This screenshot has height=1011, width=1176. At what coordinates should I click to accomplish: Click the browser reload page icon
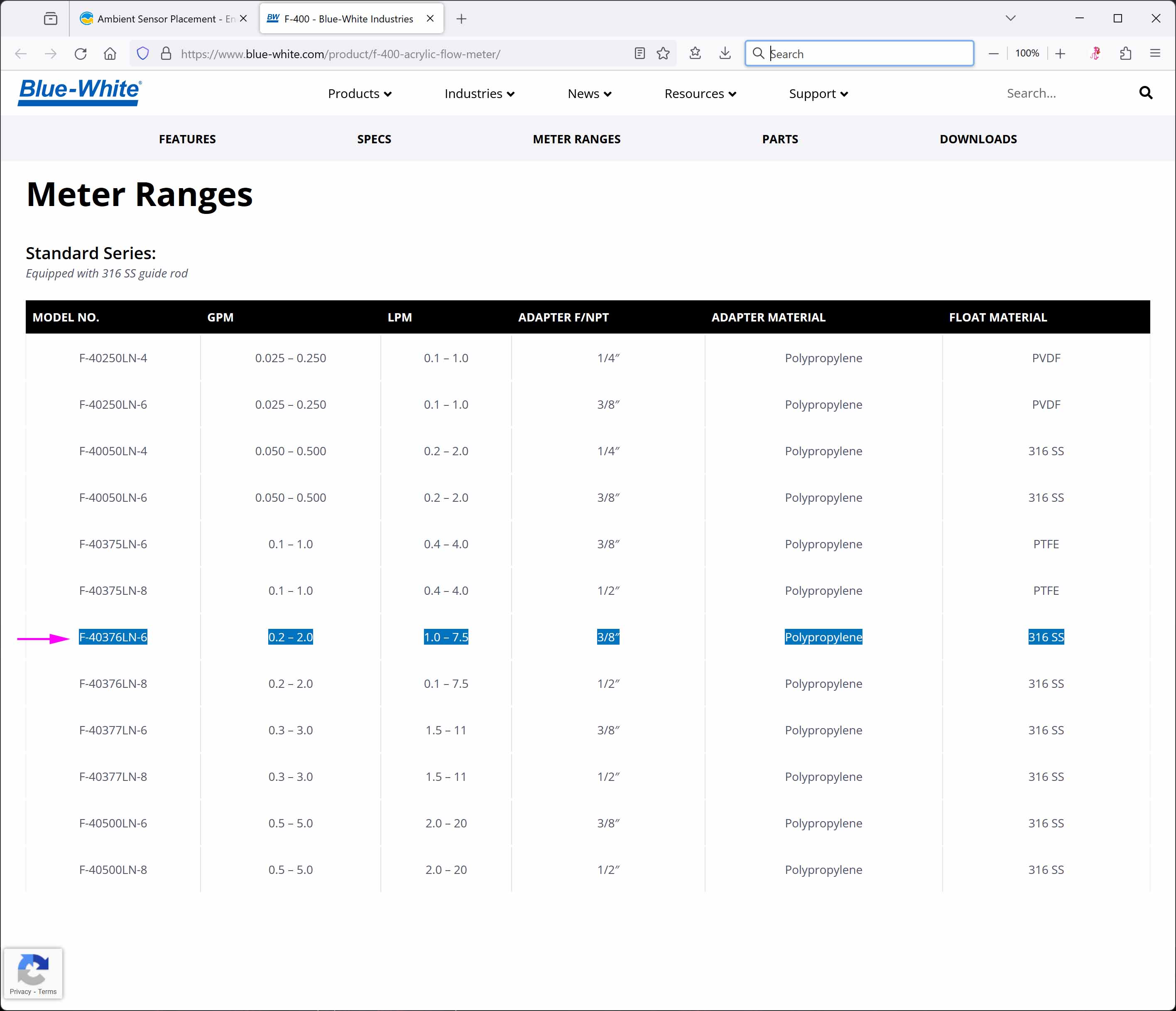click(81, 54)
